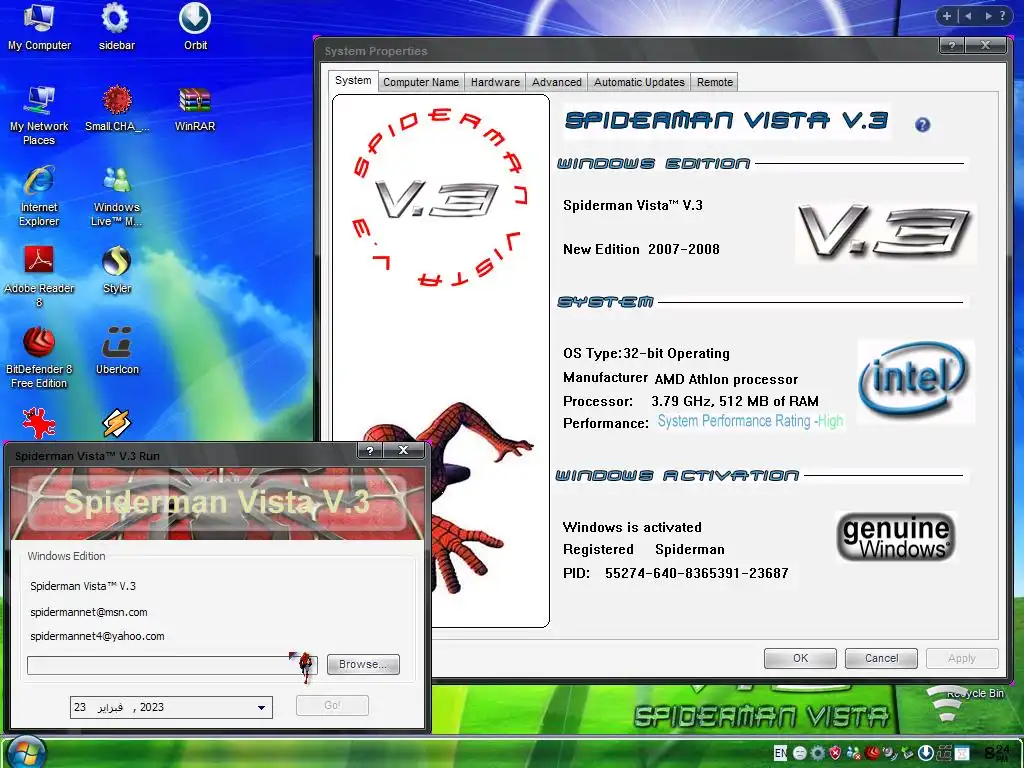Click the Run dialog text input field
This screenshot has height=768, width=1024.
pos(172,665)
